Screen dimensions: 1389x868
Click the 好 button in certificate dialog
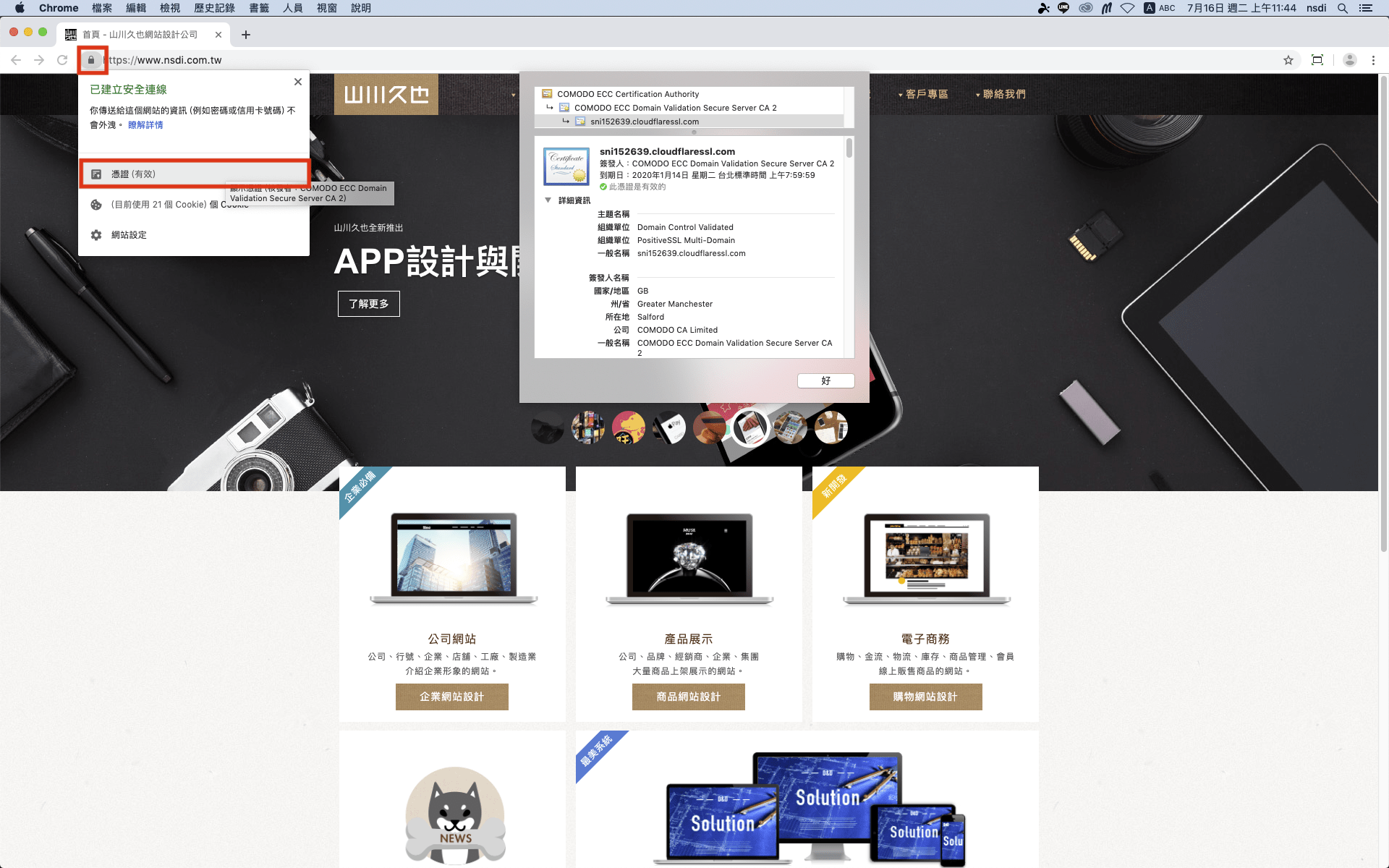pos(825,380)
